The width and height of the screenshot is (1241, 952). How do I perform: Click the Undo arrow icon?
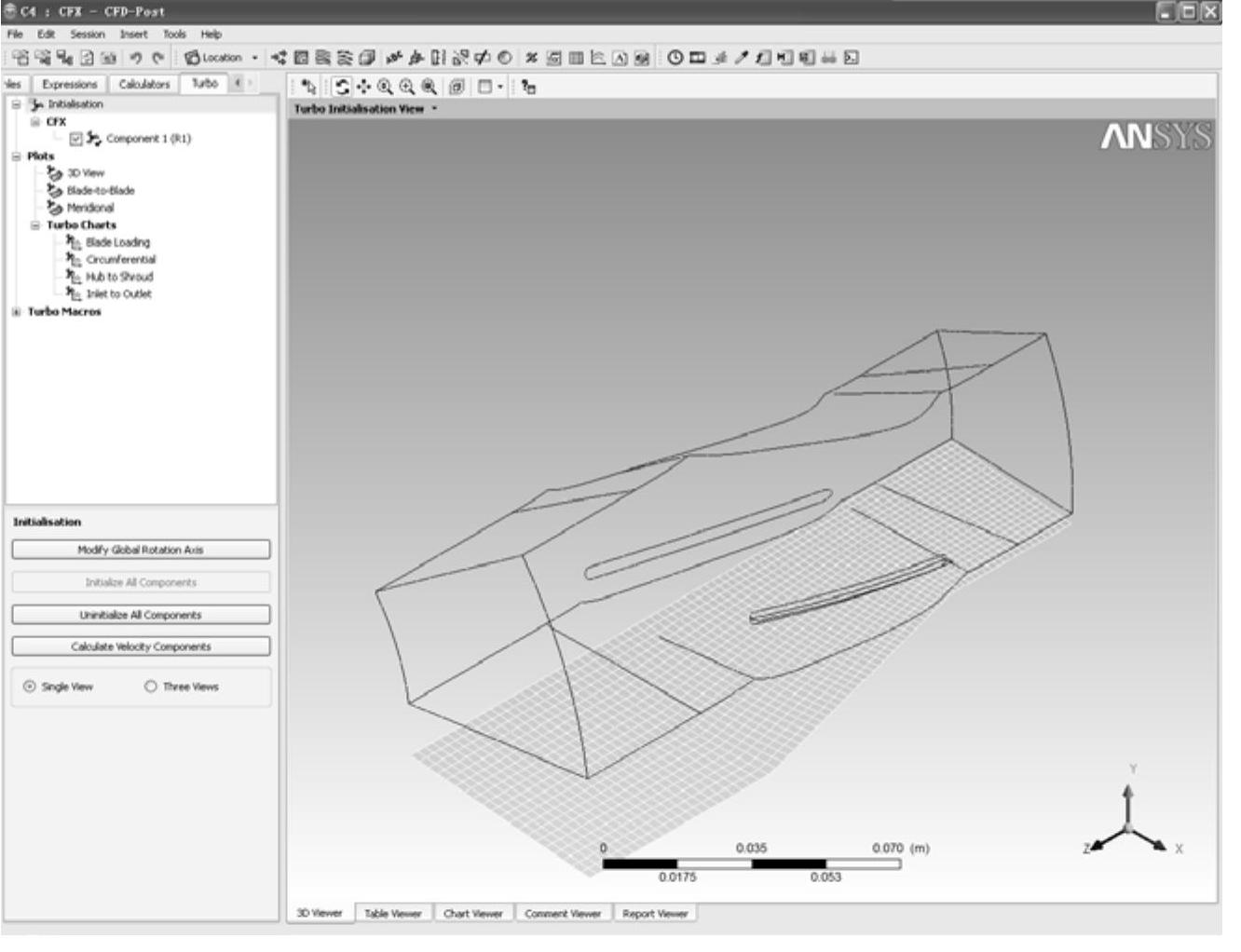click(x=136, y=58)
